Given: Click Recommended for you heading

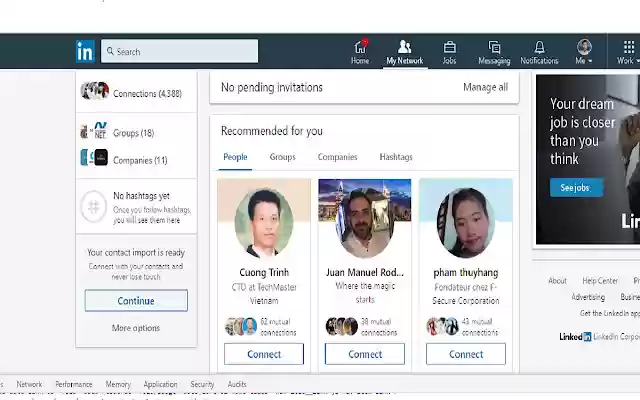Looking at the screenshot, I should click(272, 131).
